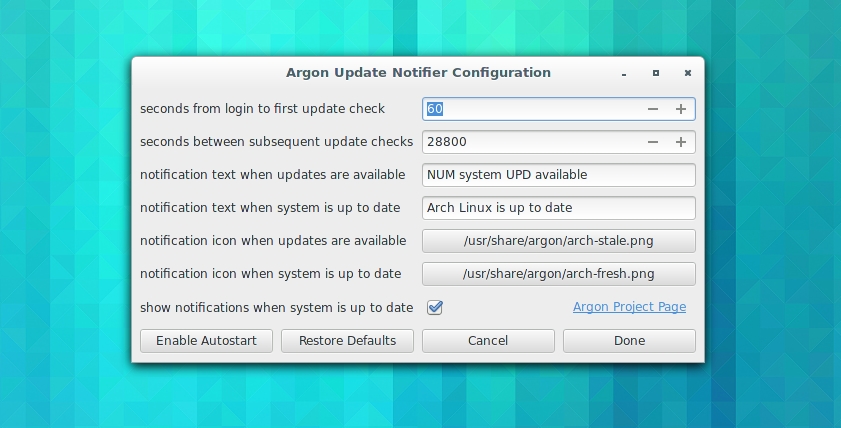Click Enable Autostart button
The image size is (841, 428).
click(206, 341)
